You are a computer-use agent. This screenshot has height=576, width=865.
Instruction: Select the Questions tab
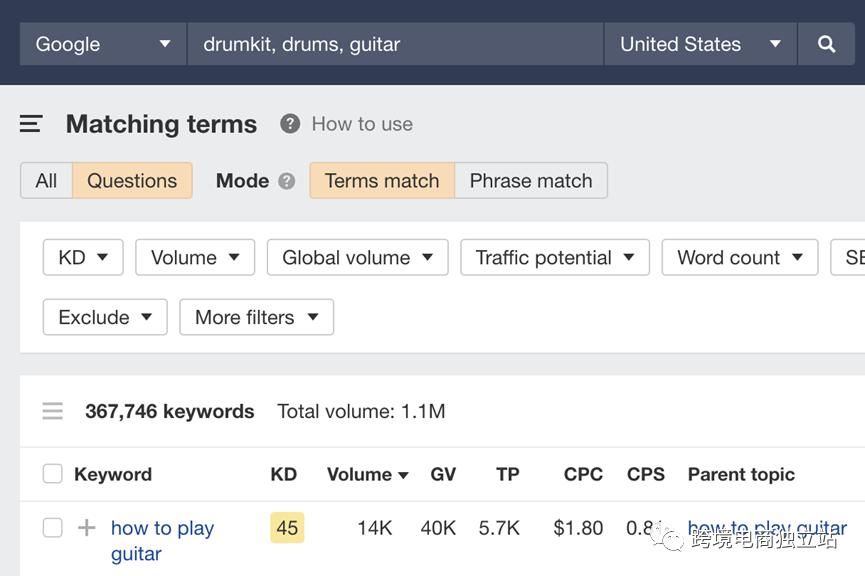132,181
